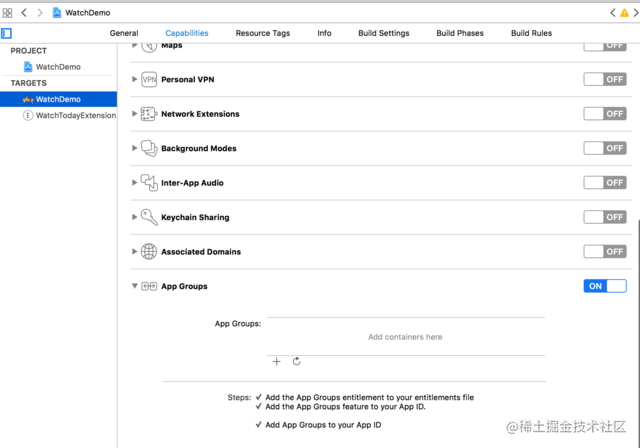Screen dimensions: 640x448
Task: Go back with the left chevron
Action: [x=24, y=13]
